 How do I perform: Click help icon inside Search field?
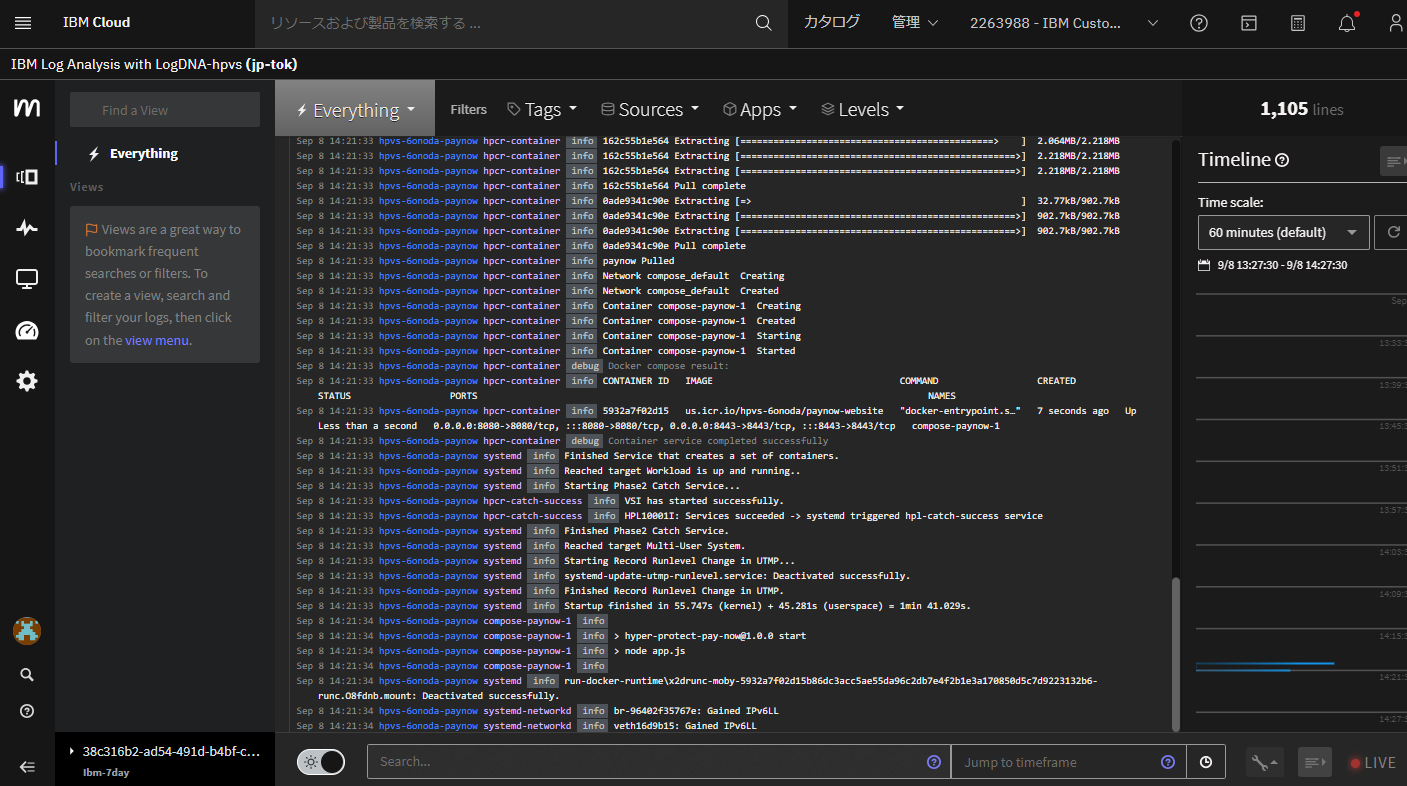coord(934,762)
